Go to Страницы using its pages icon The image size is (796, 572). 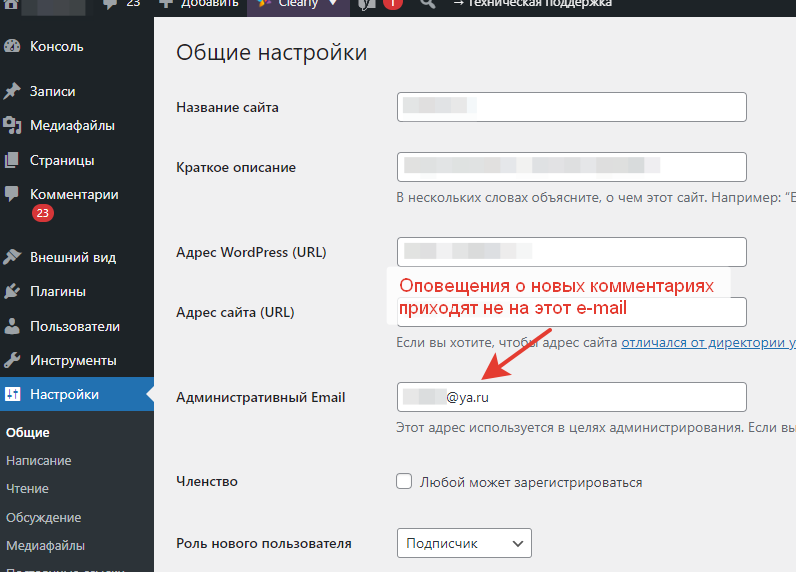(x=12, y=160)
